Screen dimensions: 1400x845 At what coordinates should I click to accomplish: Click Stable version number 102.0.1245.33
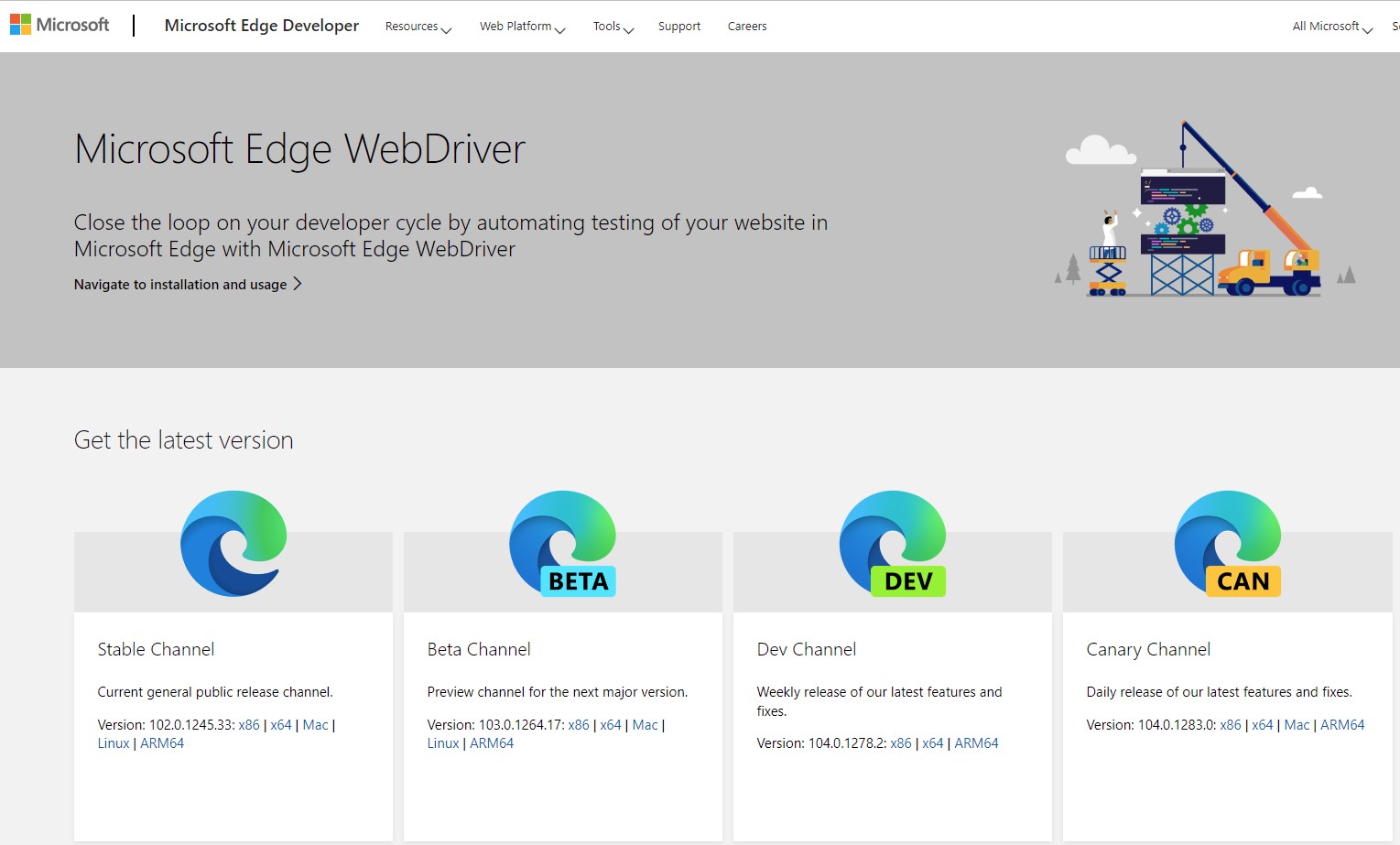tap(191, 725)
